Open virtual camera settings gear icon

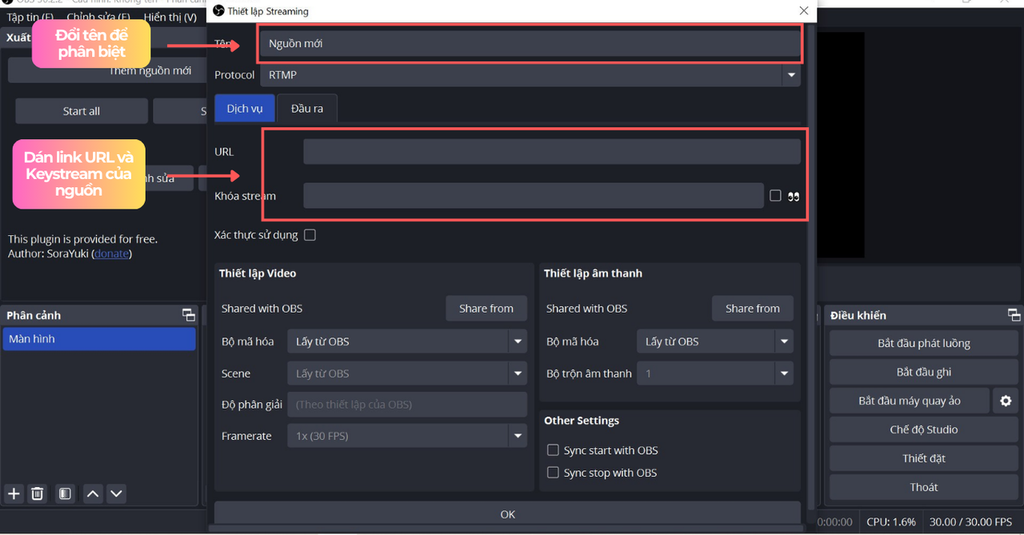(1006, 401)
